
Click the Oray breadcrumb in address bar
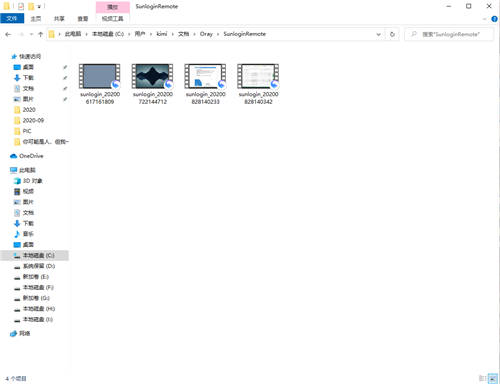[x=206, y=34]
